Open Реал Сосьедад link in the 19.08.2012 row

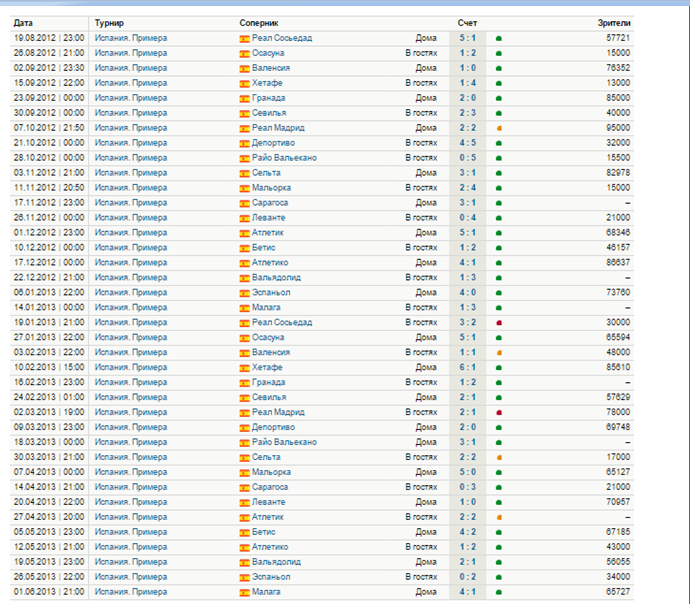click(x=282, y=38)
